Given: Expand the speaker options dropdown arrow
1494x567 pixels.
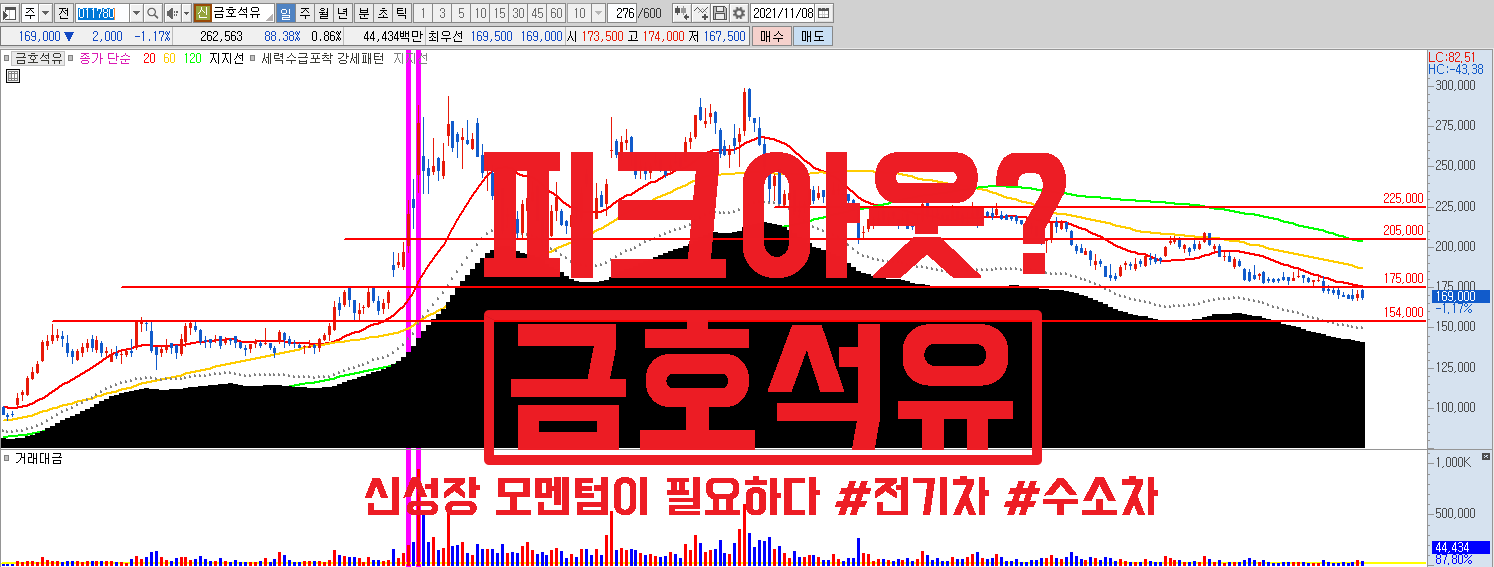Looking at the screenshot, I should pyautogui.click(x=186, y=13).
